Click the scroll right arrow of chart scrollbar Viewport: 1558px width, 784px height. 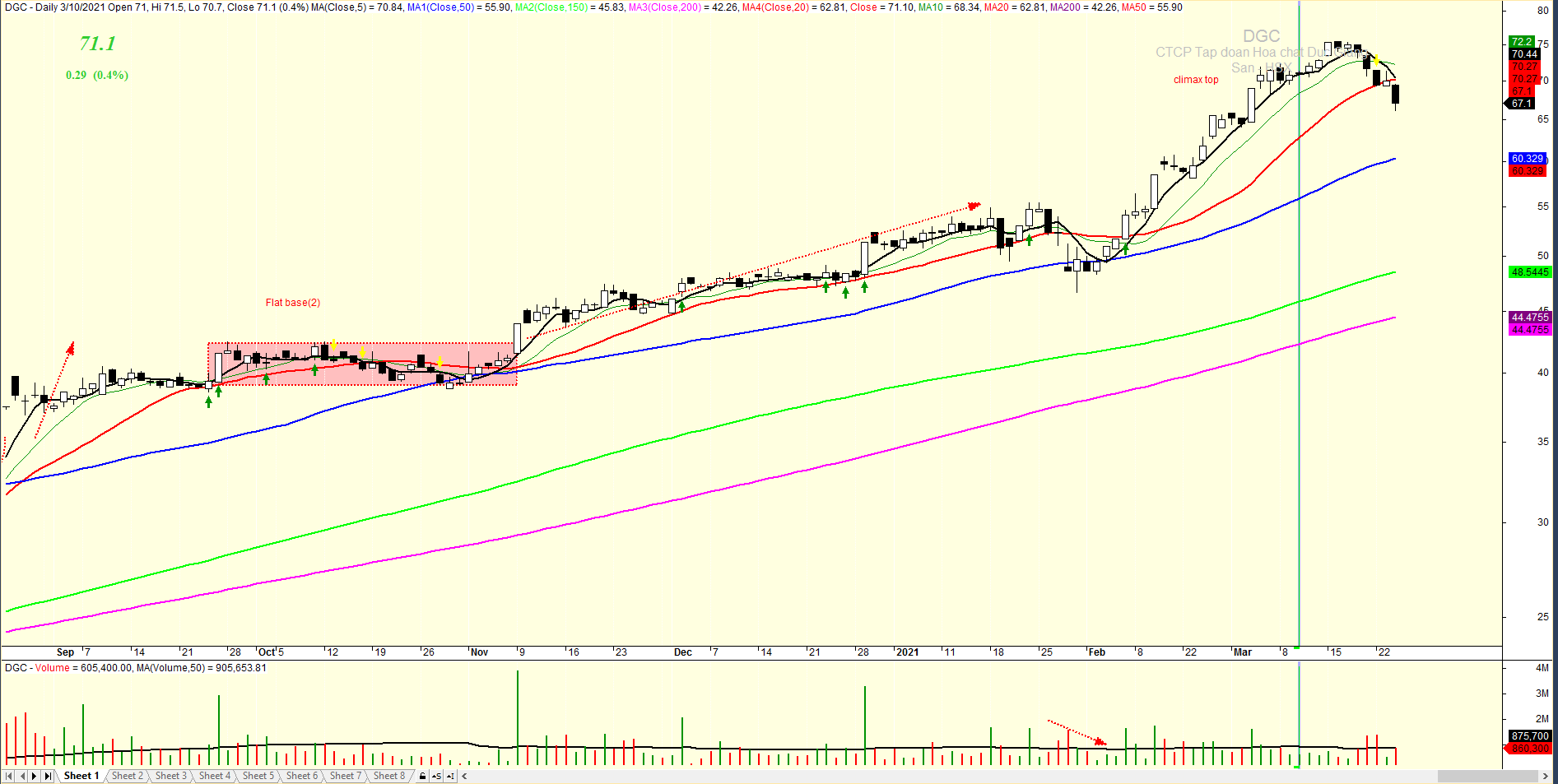click(1545, 776)
